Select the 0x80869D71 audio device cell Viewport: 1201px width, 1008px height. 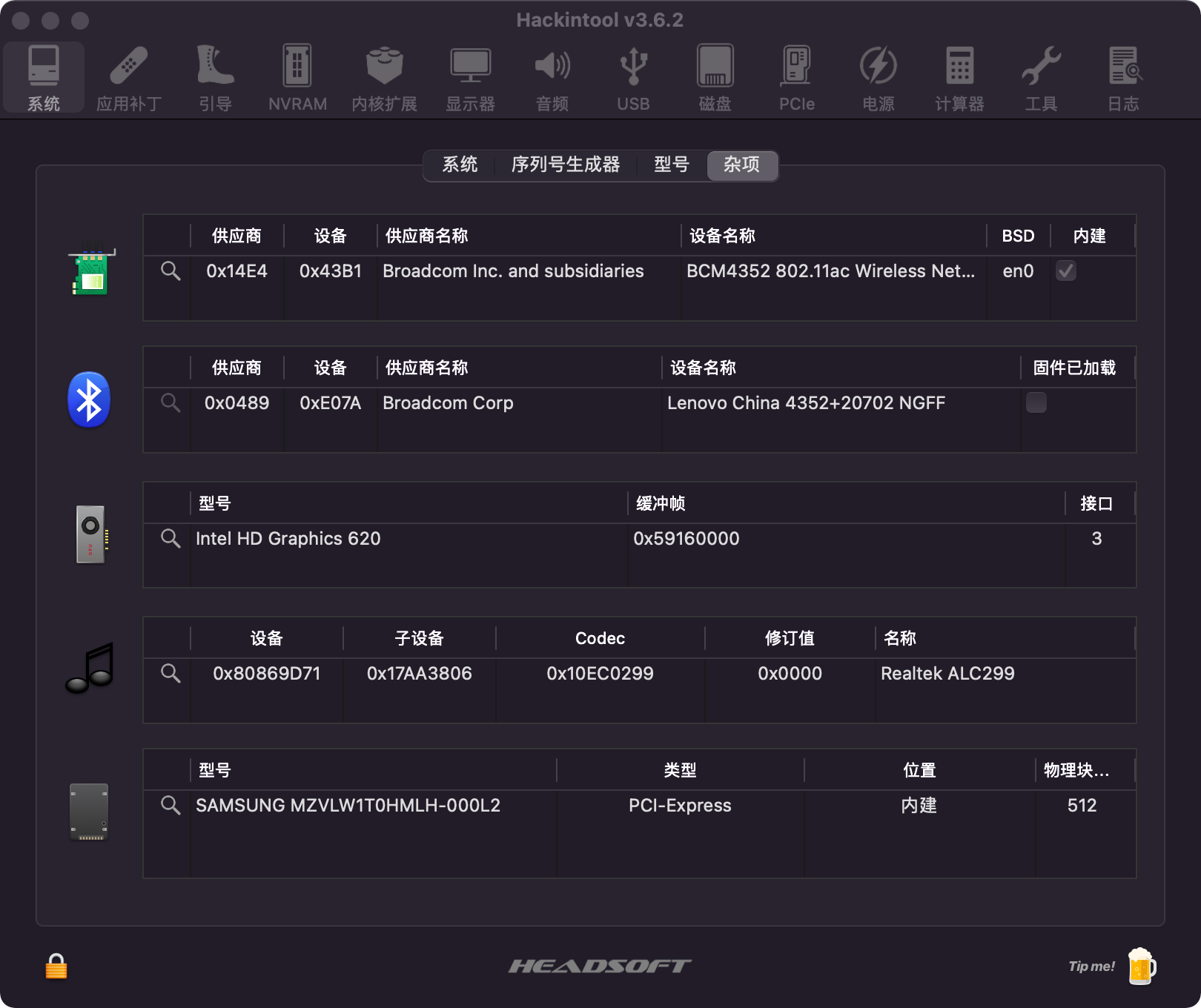point(266,673)
